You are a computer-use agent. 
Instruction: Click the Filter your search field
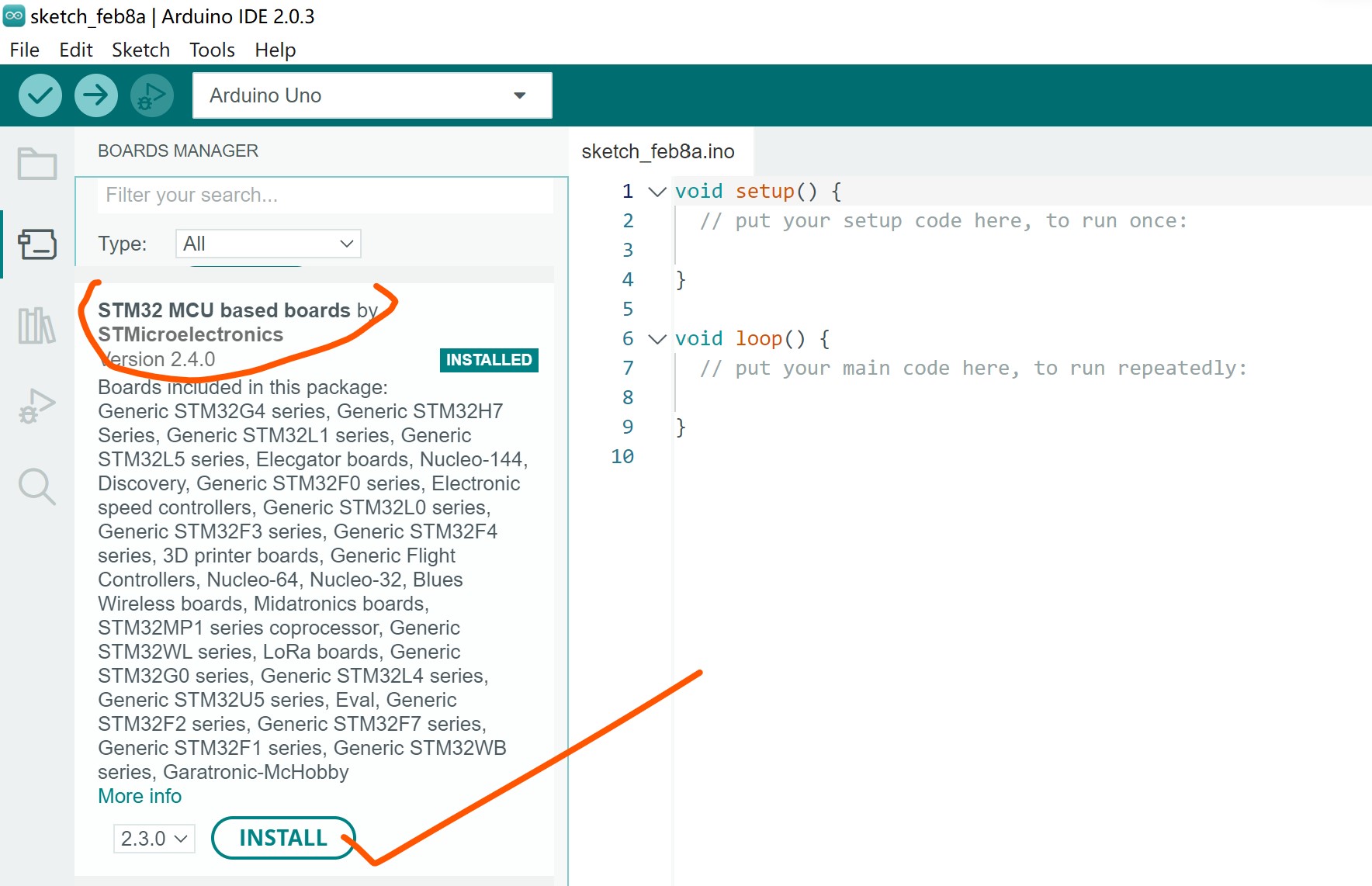tap(325, 195)
